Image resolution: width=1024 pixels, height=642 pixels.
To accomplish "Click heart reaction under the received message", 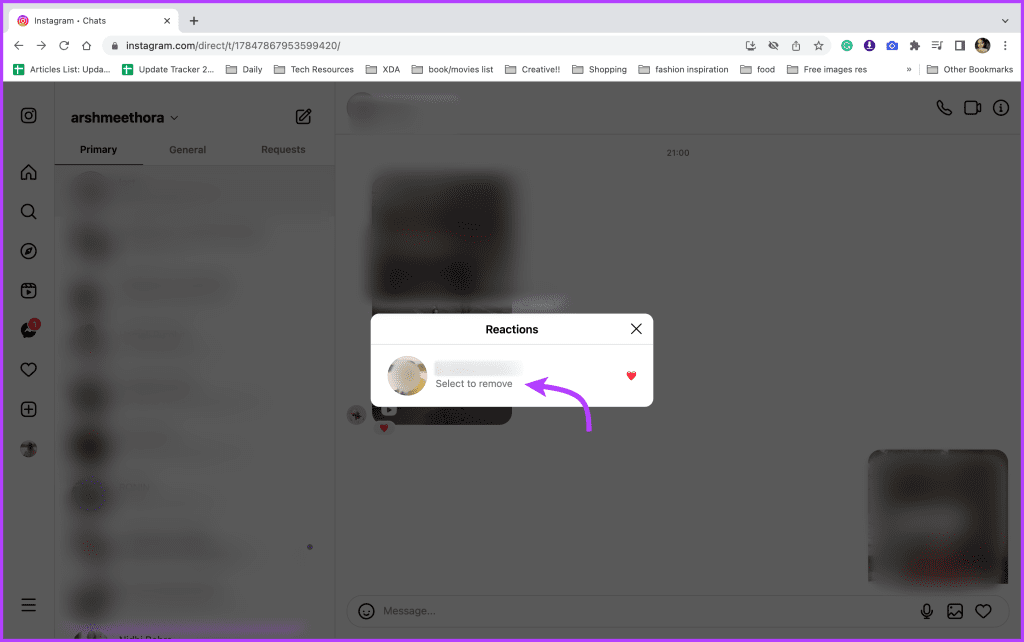I will (384, 428).
